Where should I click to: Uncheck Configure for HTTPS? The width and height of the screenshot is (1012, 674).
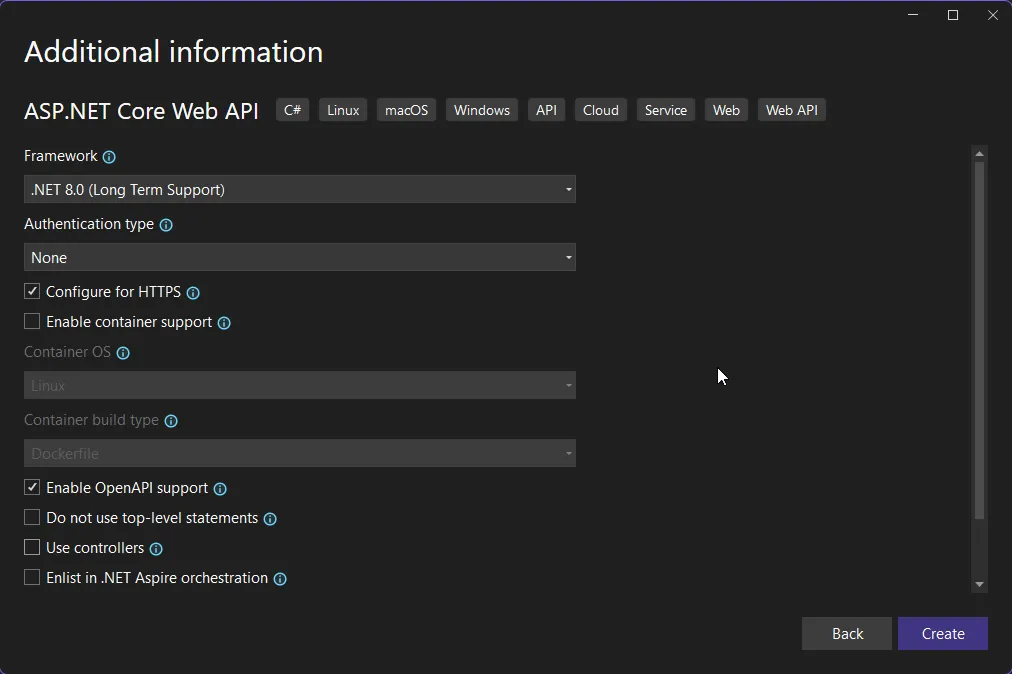[x=31, y=291]
